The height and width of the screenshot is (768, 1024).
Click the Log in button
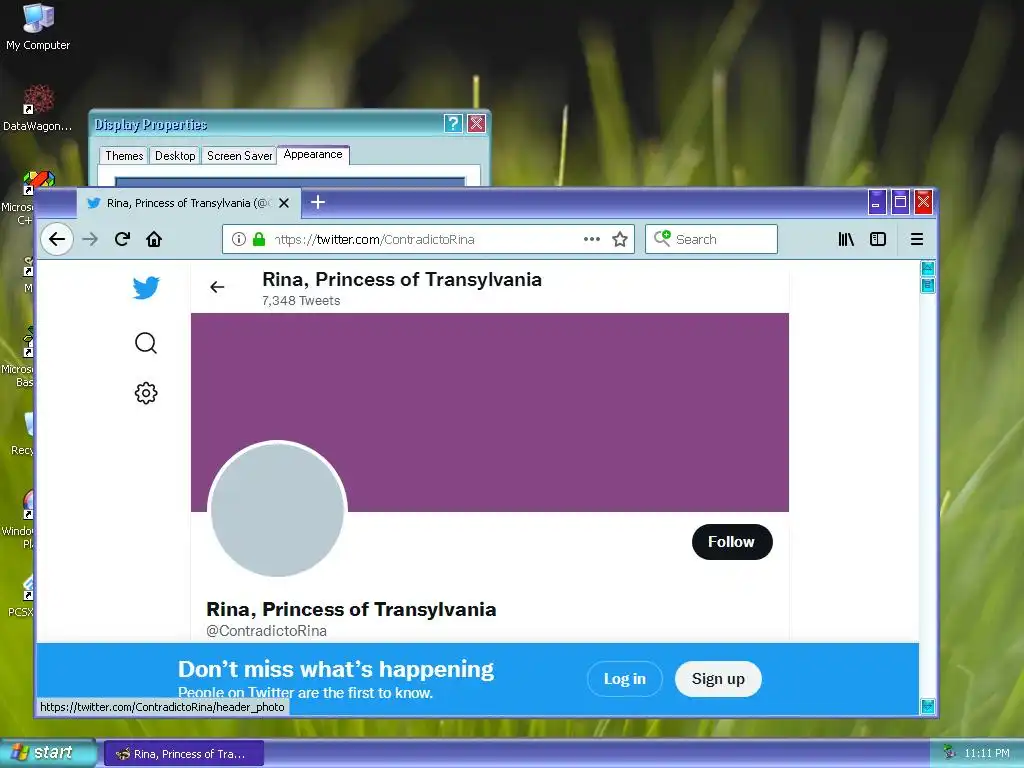coord(624,679)
